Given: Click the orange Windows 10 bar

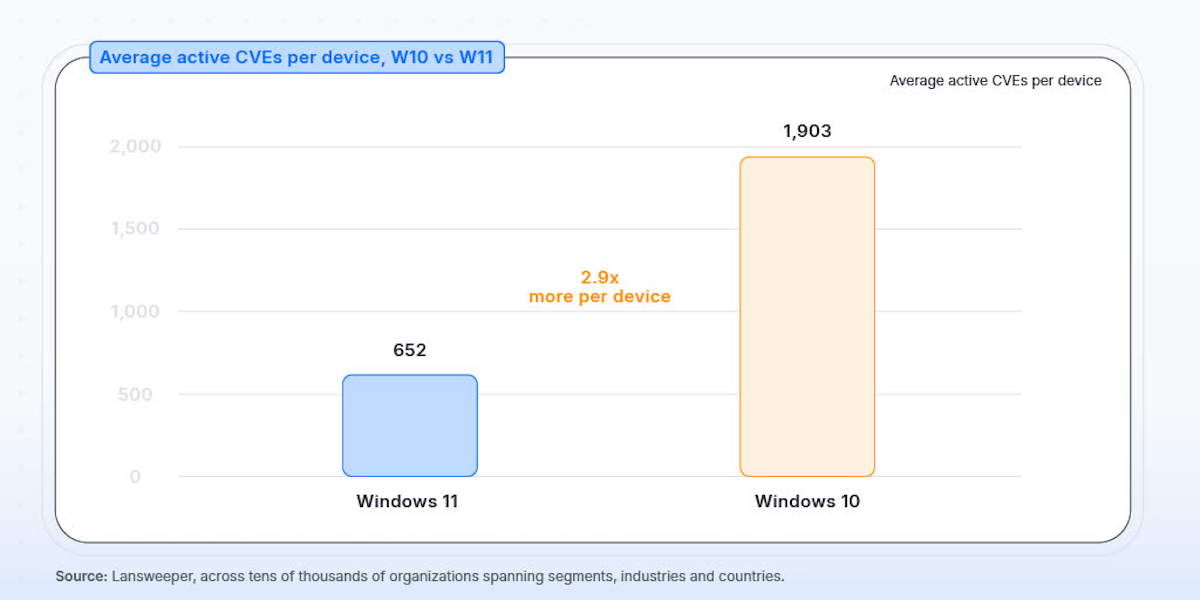Looking at the screenshot, I should tap(807, 316).
